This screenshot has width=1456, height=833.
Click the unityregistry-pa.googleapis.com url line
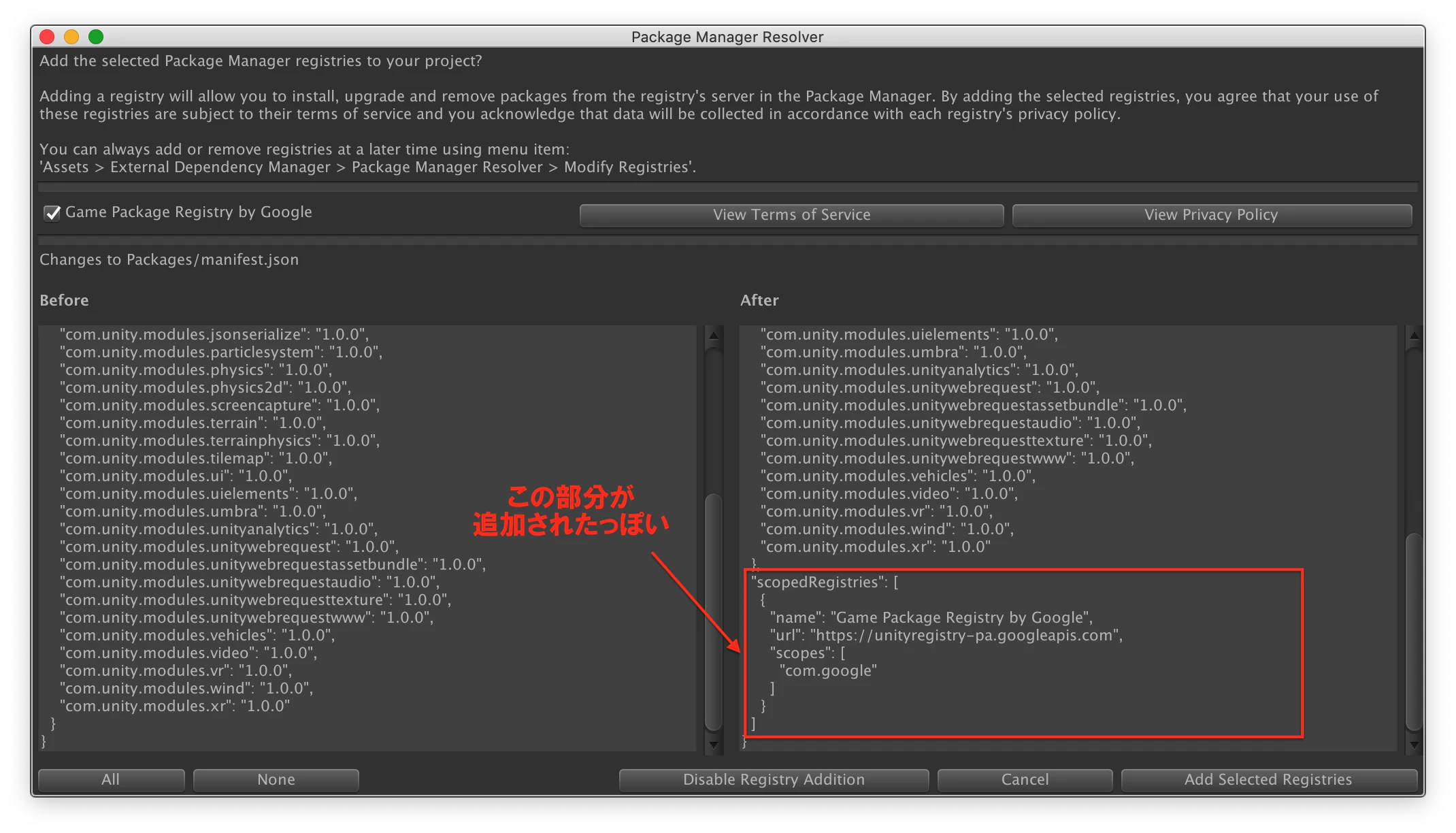tap(946, 636)
